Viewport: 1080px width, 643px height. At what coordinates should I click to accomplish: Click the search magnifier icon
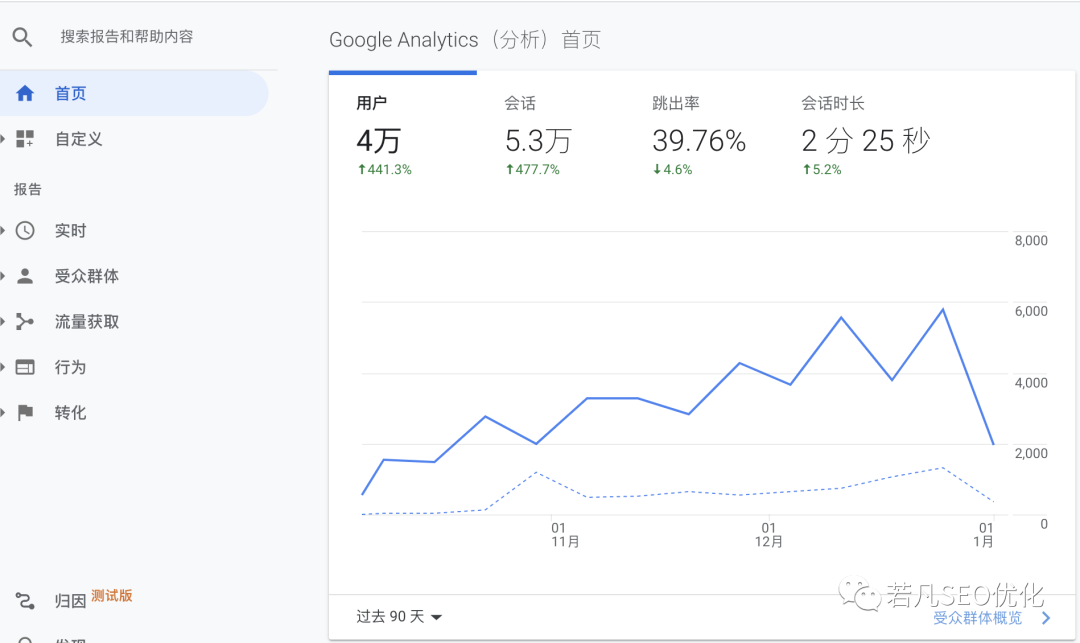[22, 37]
